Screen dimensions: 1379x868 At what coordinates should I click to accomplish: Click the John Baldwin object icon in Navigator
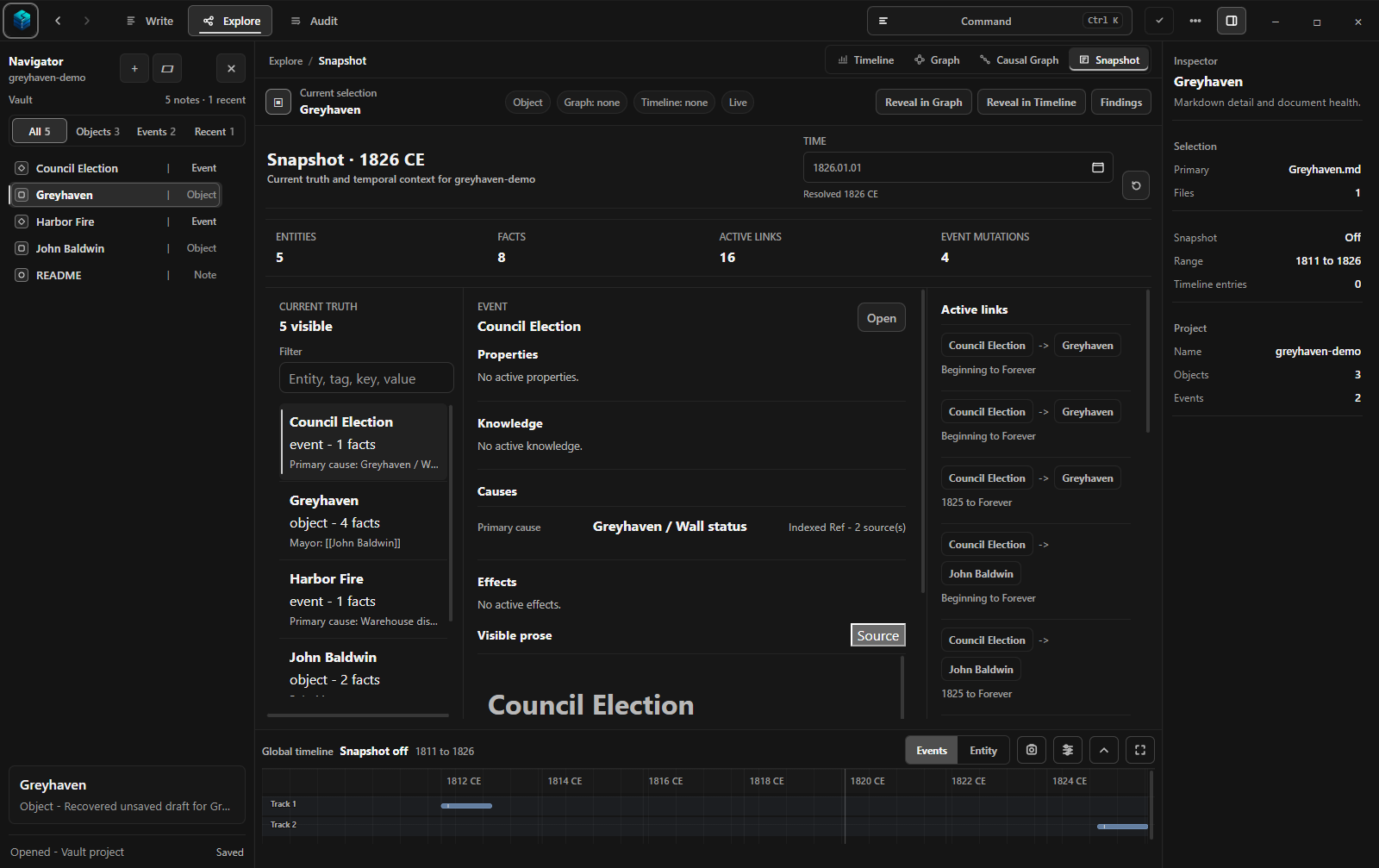(22, 248)
